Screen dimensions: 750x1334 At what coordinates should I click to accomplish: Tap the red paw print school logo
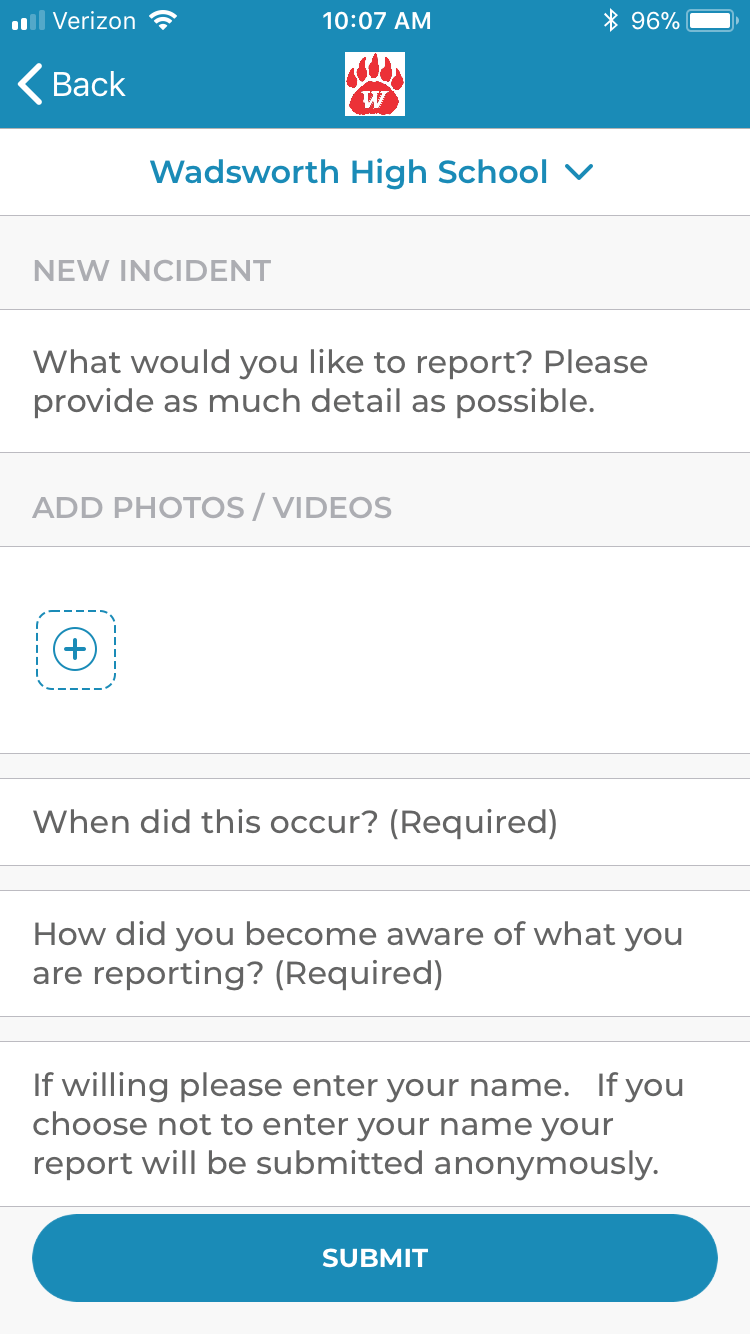[x=375, y=84]
